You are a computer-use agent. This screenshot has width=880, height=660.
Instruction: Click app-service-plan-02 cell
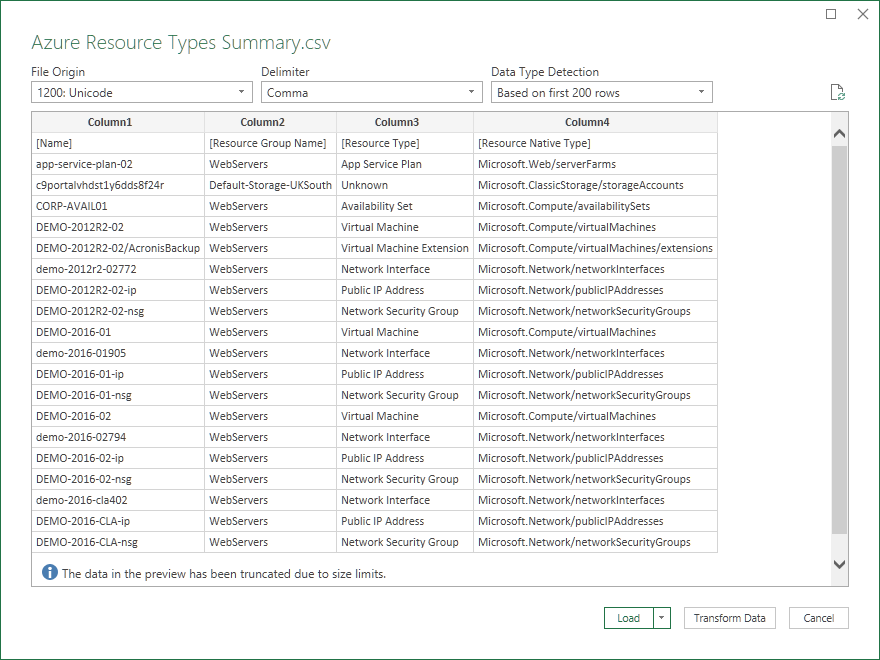point(118,164)
